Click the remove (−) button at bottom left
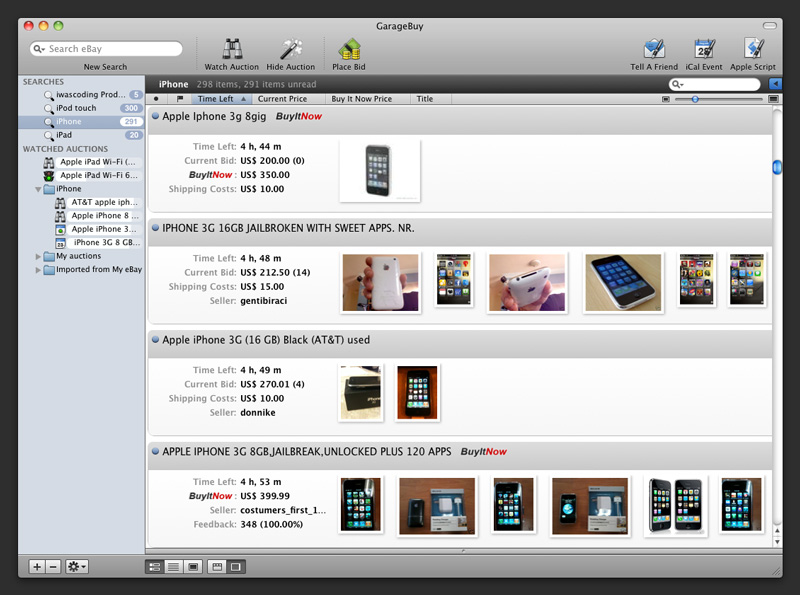 coord(53,567)
